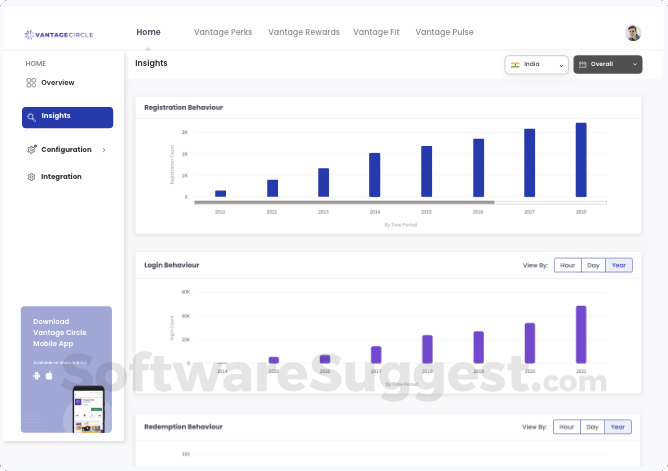Tap the Apple app store icon
This screenshot has height=471, width=668.
click(49, 376)
